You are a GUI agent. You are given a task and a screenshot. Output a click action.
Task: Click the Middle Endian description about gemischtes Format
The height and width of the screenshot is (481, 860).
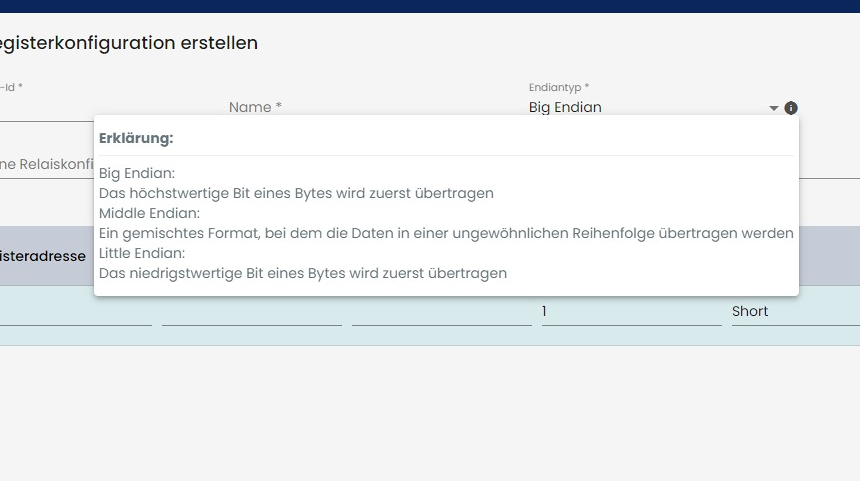coord(446,233)
